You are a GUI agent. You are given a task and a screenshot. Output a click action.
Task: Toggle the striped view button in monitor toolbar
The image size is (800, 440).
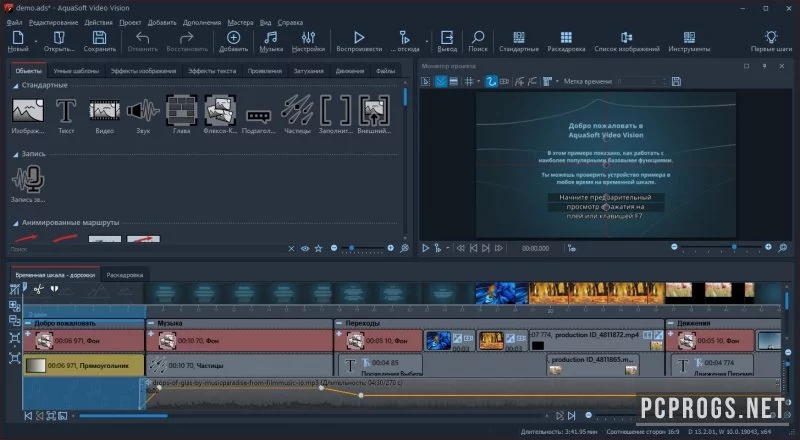click(453, 82)
